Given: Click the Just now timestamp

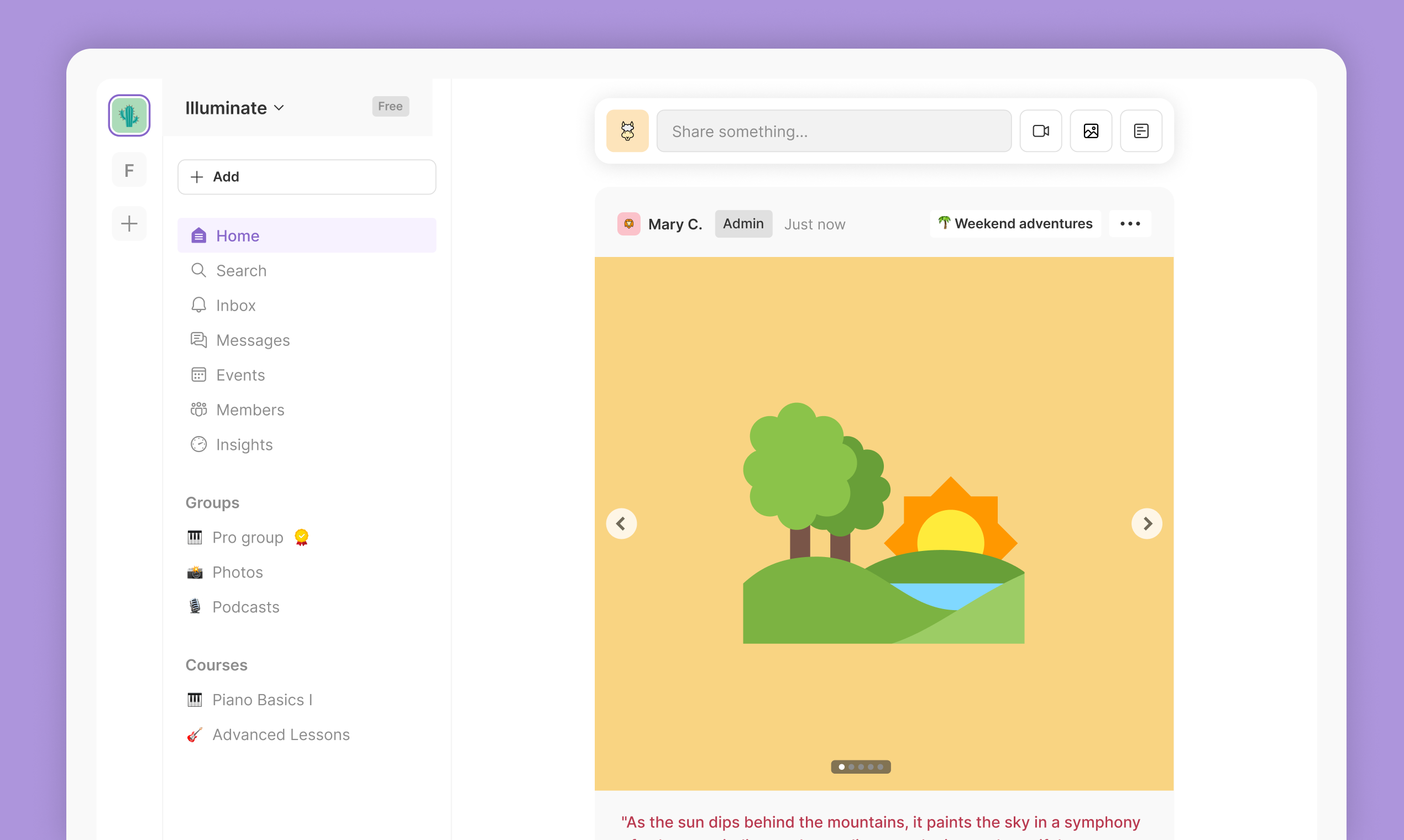Looking at the screenshot, I should (815, 224).
